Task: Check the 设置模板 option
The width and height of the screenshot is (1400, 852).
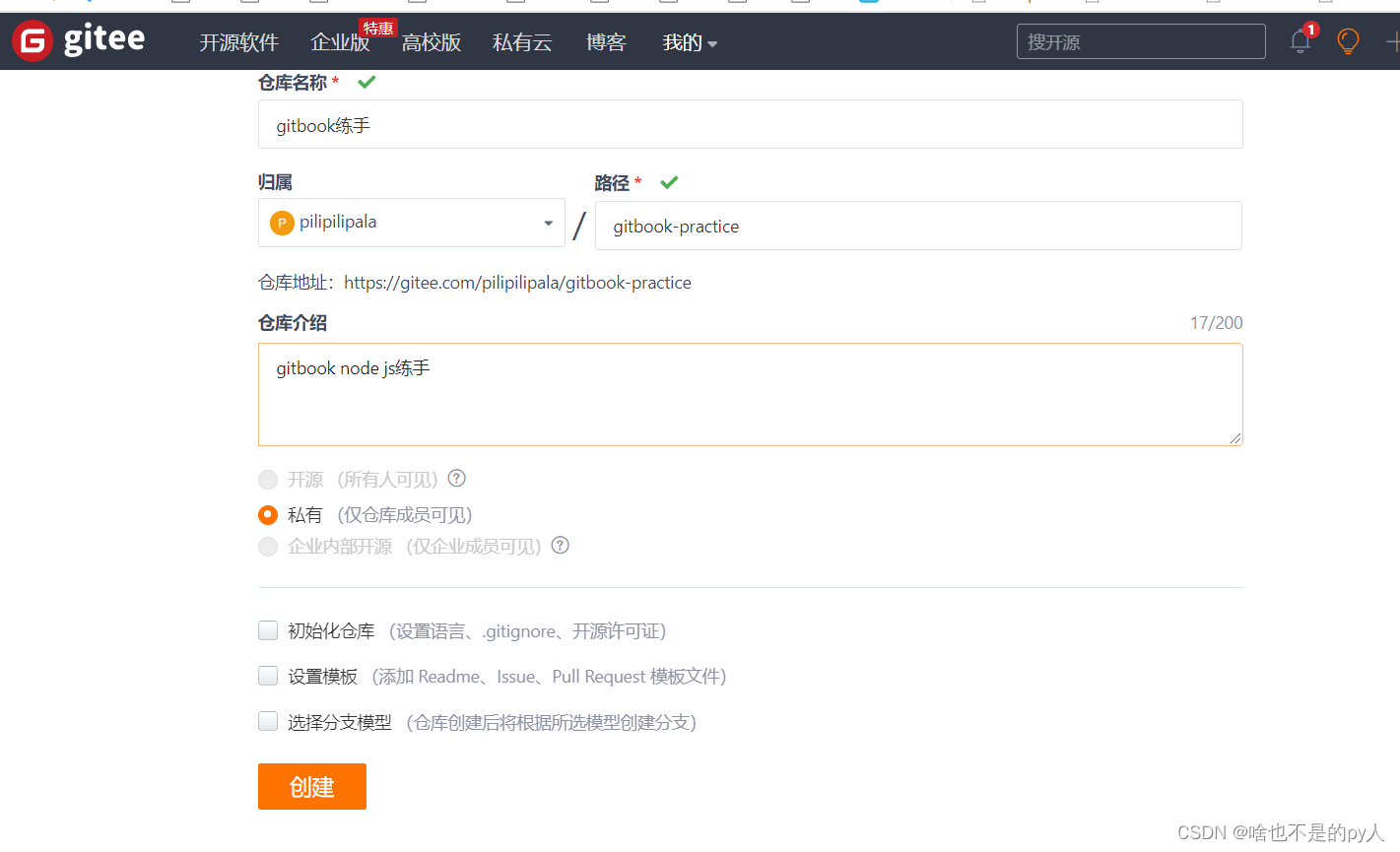Action: point(267,675)
